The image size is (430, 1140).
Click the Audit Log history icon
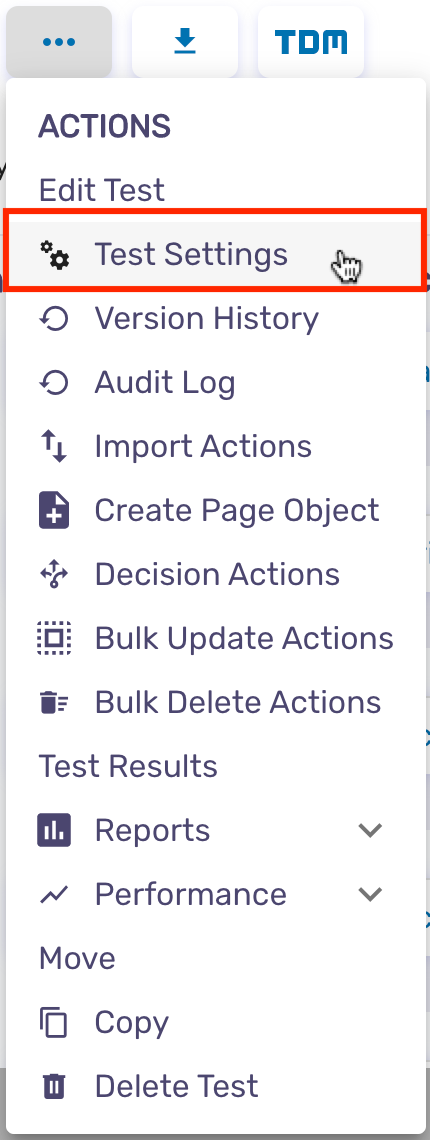click(55, 382)
